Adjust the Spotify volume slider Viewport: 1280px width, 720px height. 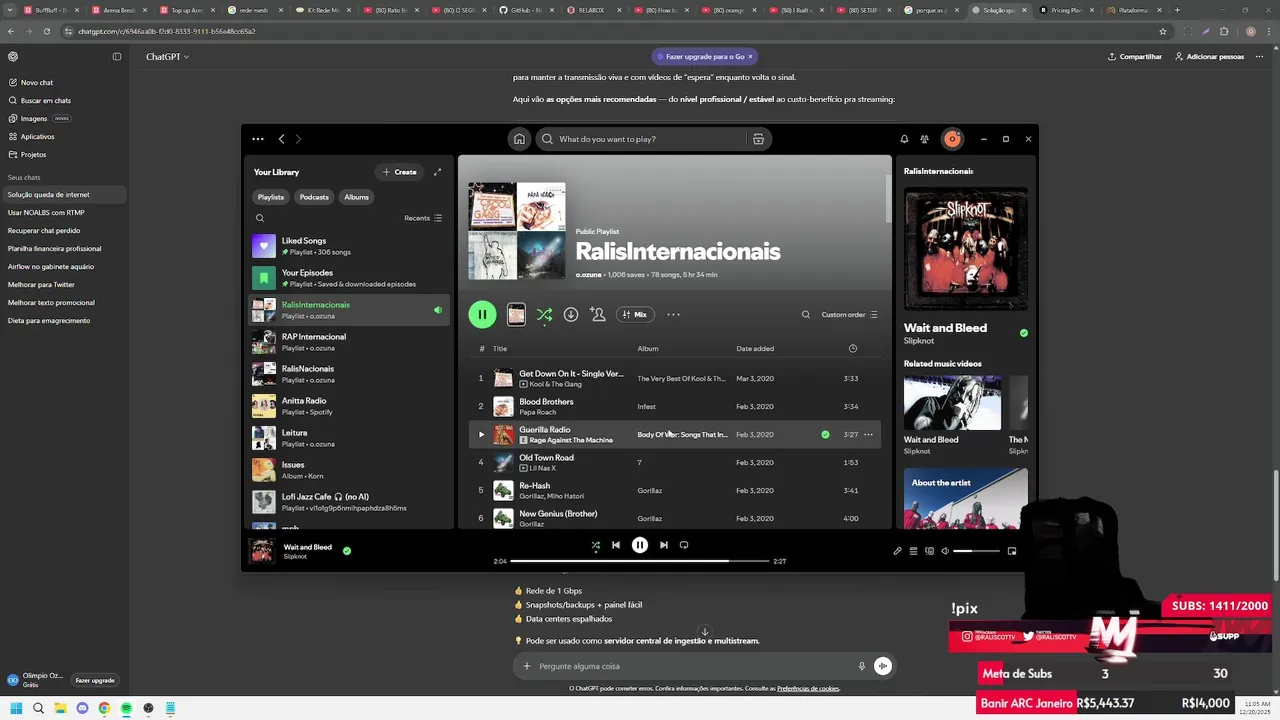[x=976, y=551]
